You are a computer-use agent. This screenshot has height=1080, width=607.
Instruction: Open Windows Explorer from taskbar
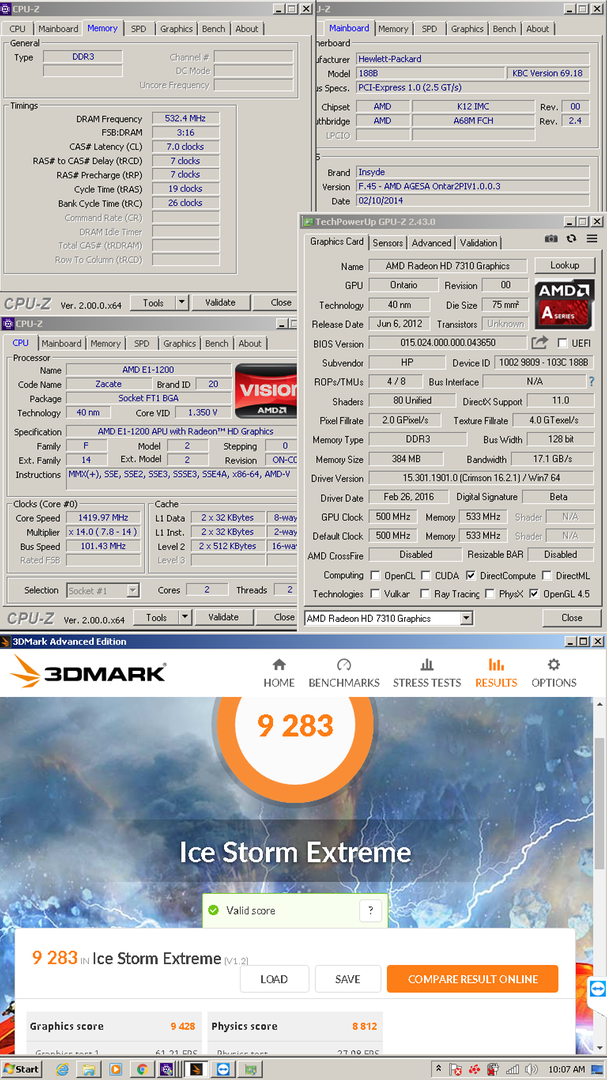point(89,1069)
